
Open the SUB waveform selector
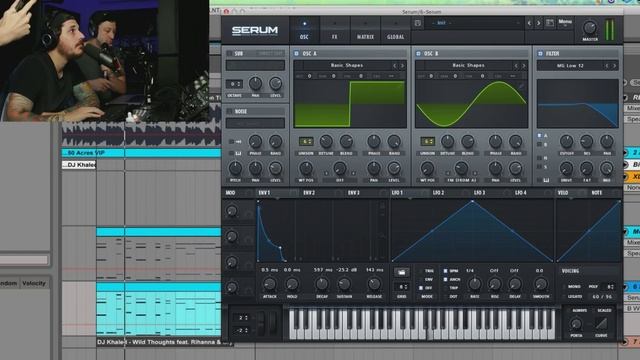click(x=255, y=65)
